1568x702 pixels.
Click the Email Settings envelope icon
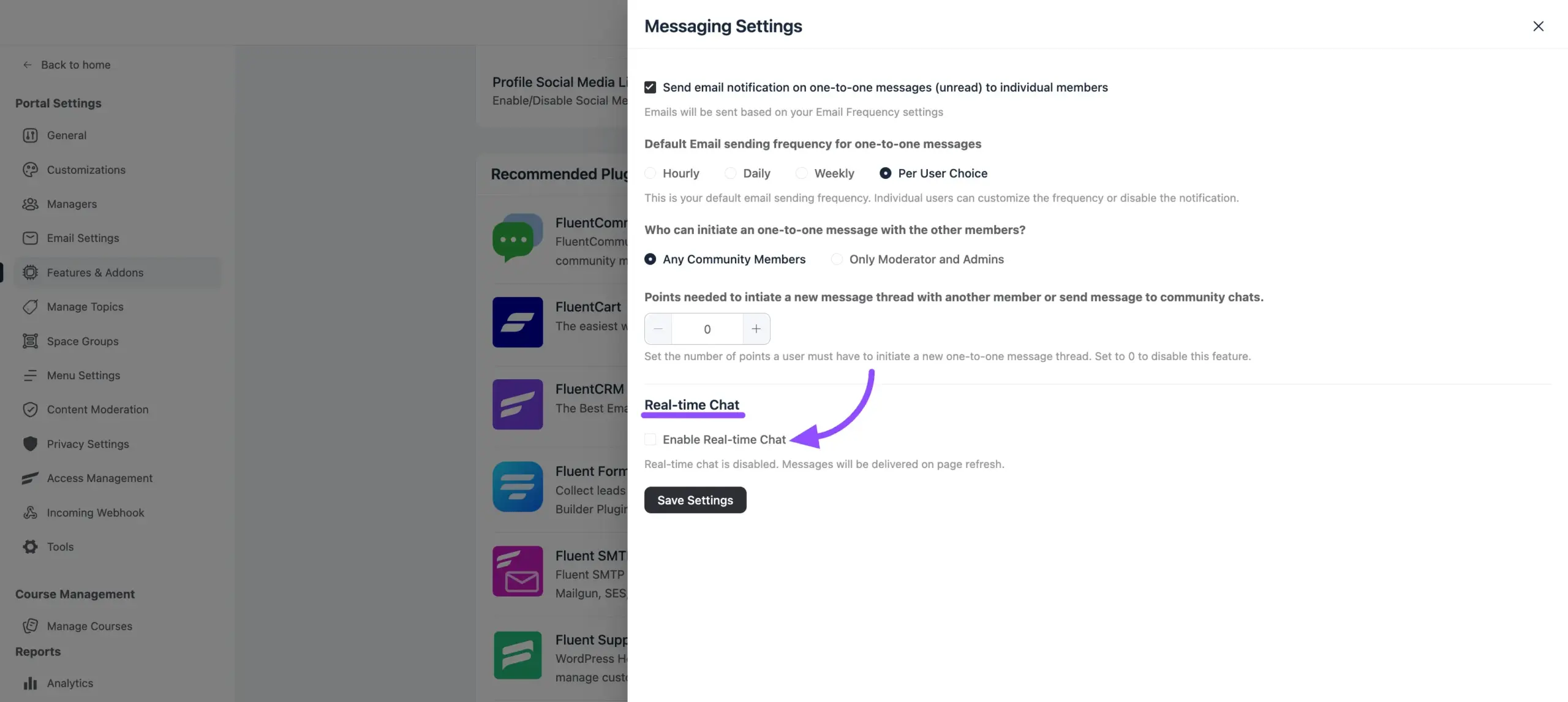(30, 238)
